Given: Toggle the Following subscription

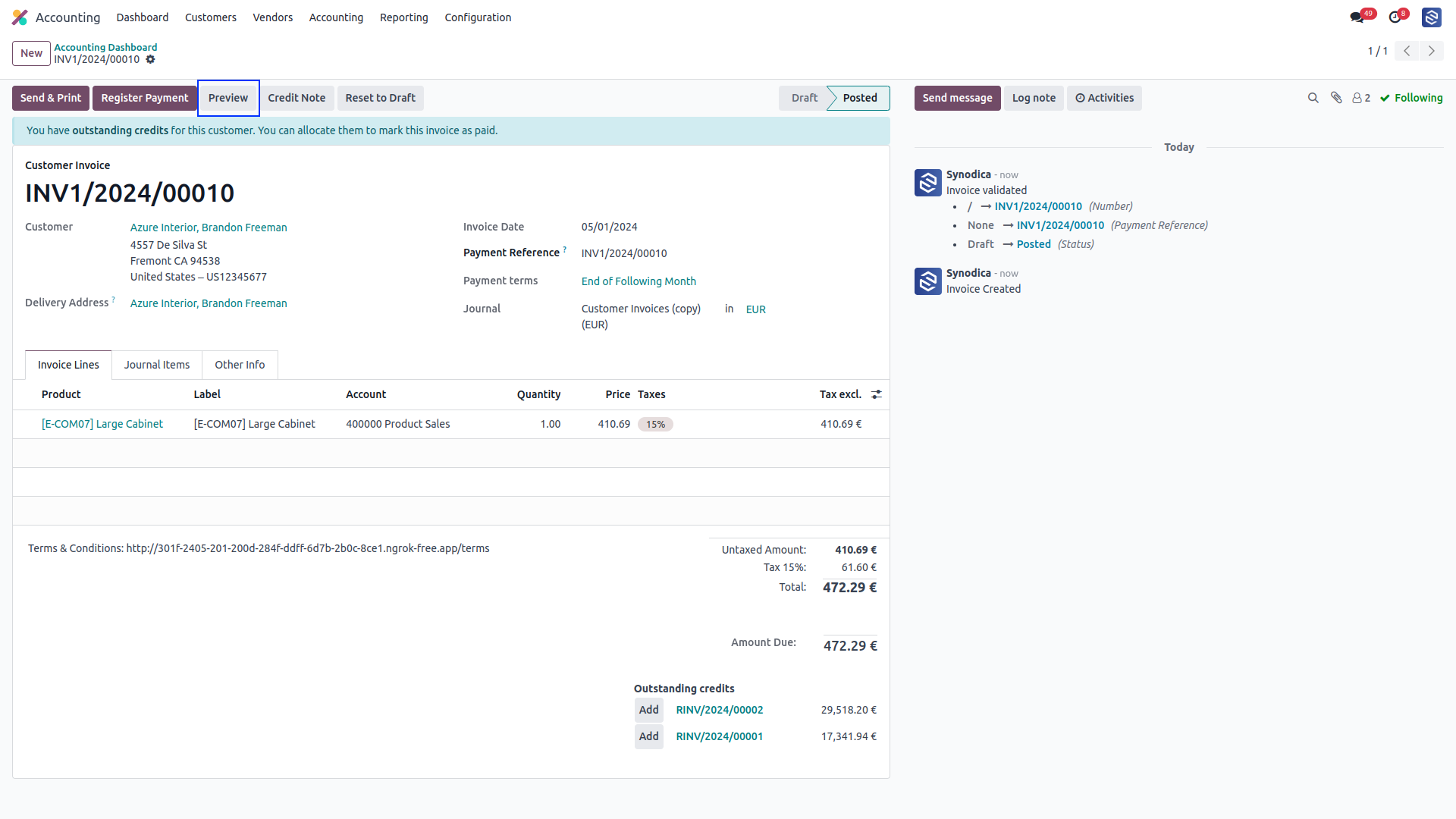Looking at the screenshot, I should pyautogui.click(x=1411, y=98).
